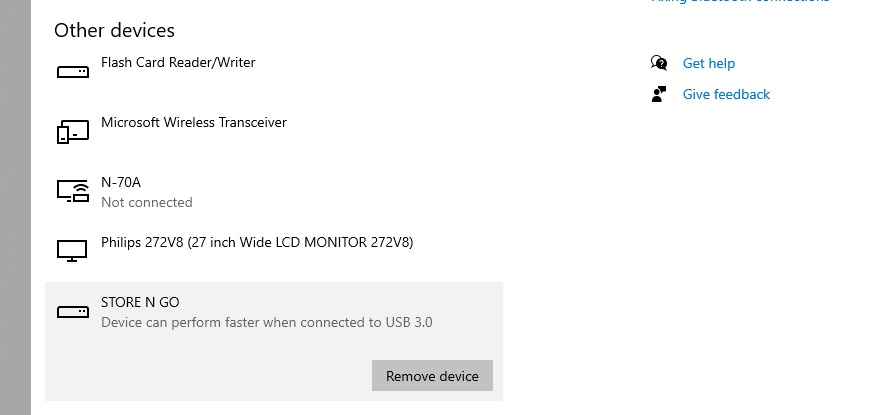Click the Get help chat bubble icon
This screenshot has width=873, height=415.
pyautogui.click(x=659, y=63)
